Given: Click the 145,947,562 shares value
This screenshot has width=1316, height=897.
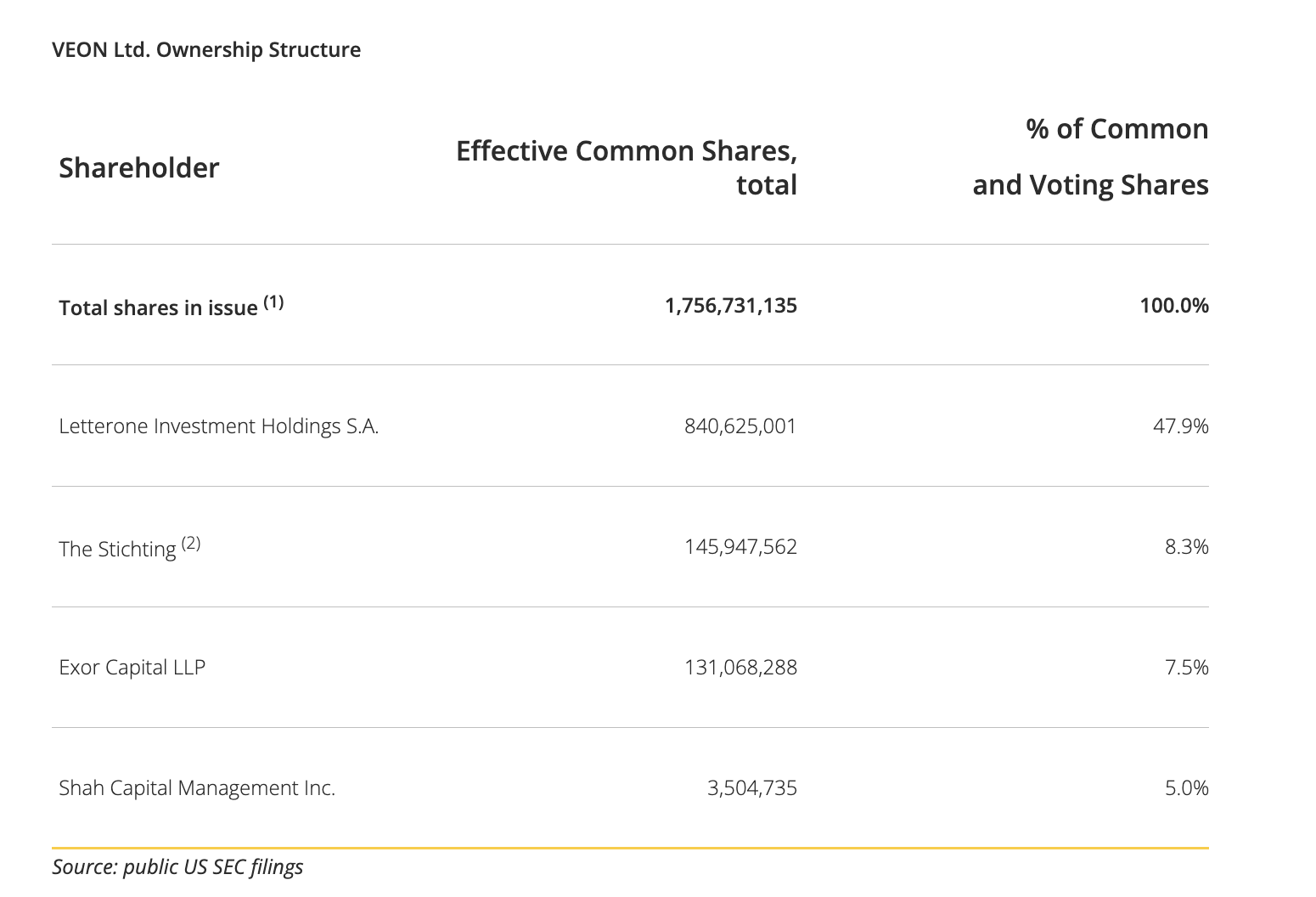Looking at the screenshot, I should (x=740, y=547).
